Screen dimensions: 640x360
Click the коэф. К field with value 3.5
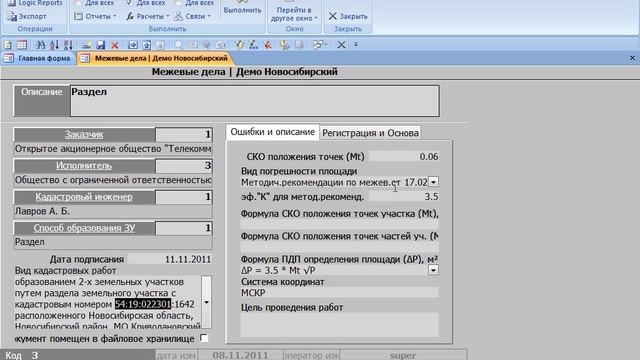[403, 197]
